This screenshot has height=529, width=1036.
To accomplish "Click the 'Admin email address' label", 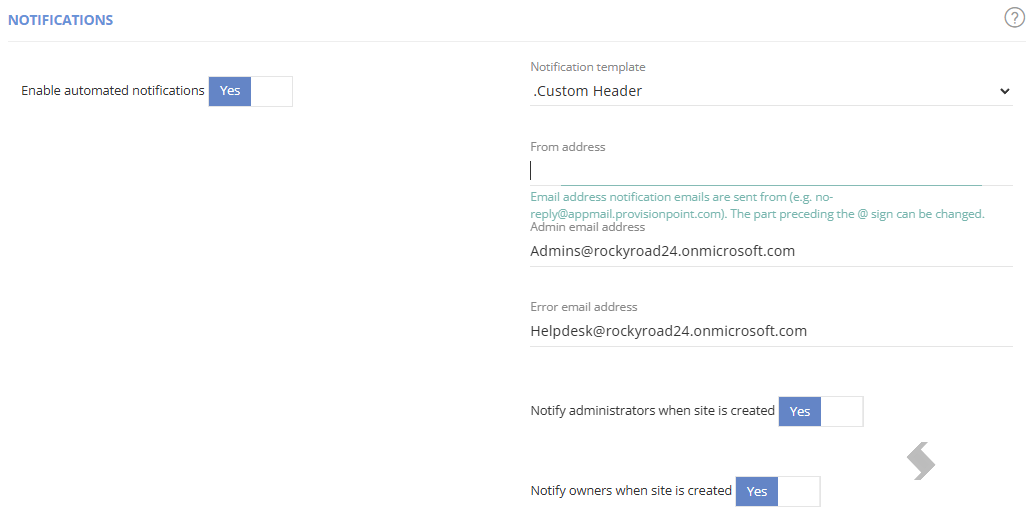I will tap(587, 227).
